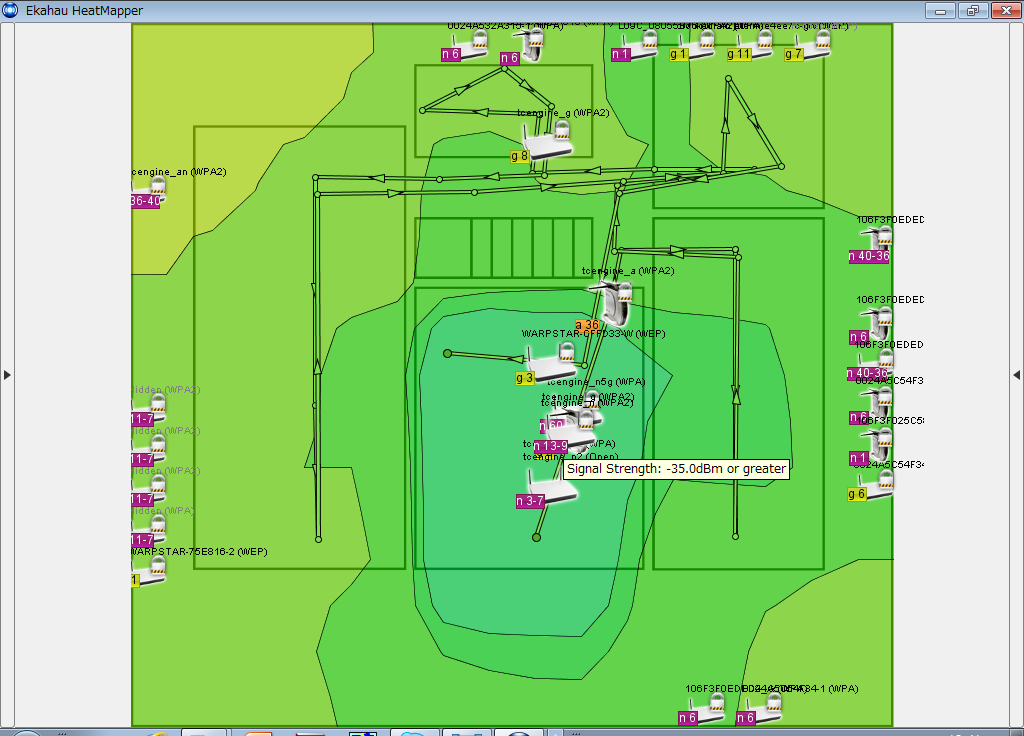Select the g 1 access point at top
Image resolution: width=1024 pixels, height=736 pixels.
tap(697, 46)
